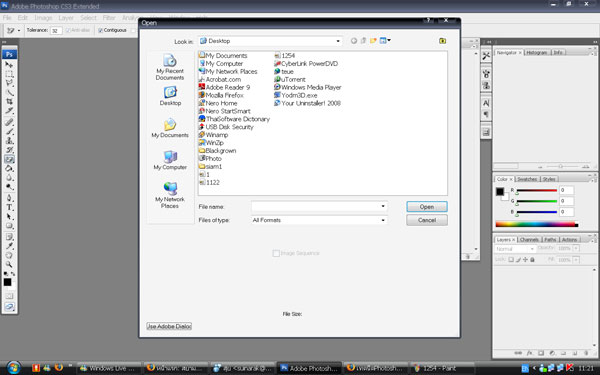
Task: Switch to the Histogram tab
Action: click(537, 52)
